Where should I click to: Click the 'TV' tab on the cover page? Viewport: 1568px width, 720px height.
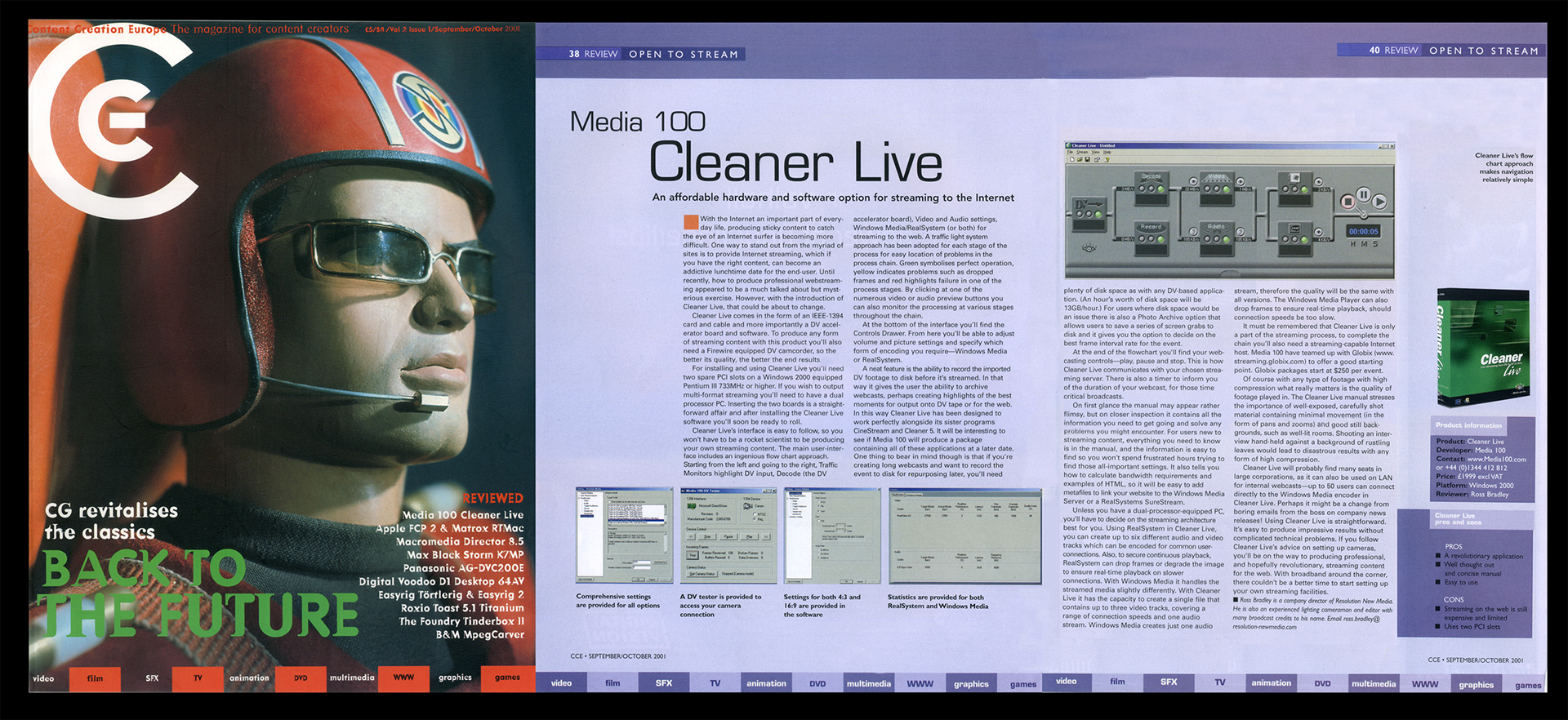coord(198,678)
